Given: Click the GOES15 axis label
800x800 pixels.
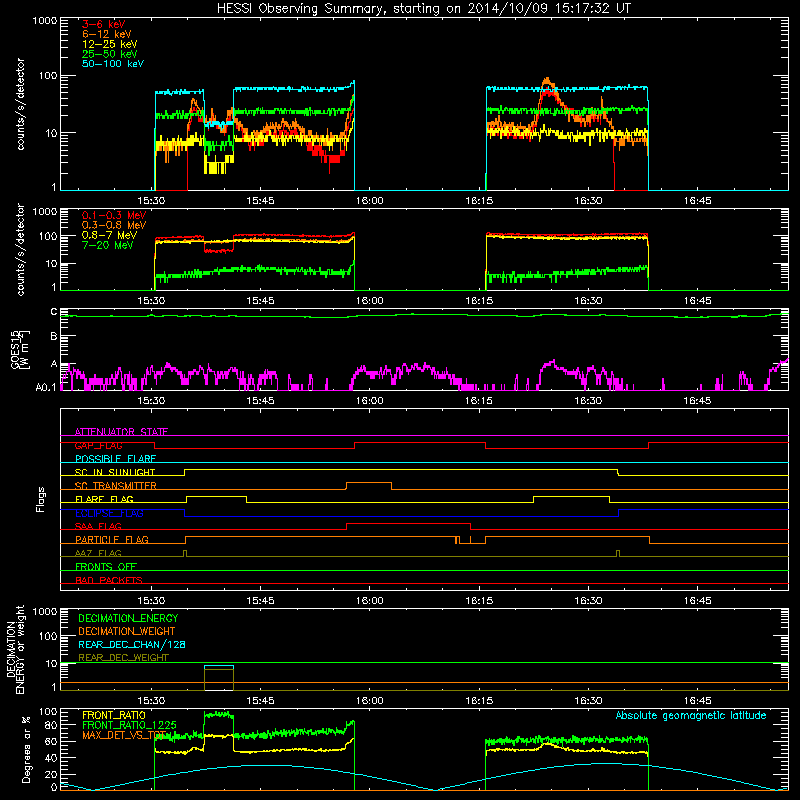Looking at the screenshot, I should tap(19, 350).
